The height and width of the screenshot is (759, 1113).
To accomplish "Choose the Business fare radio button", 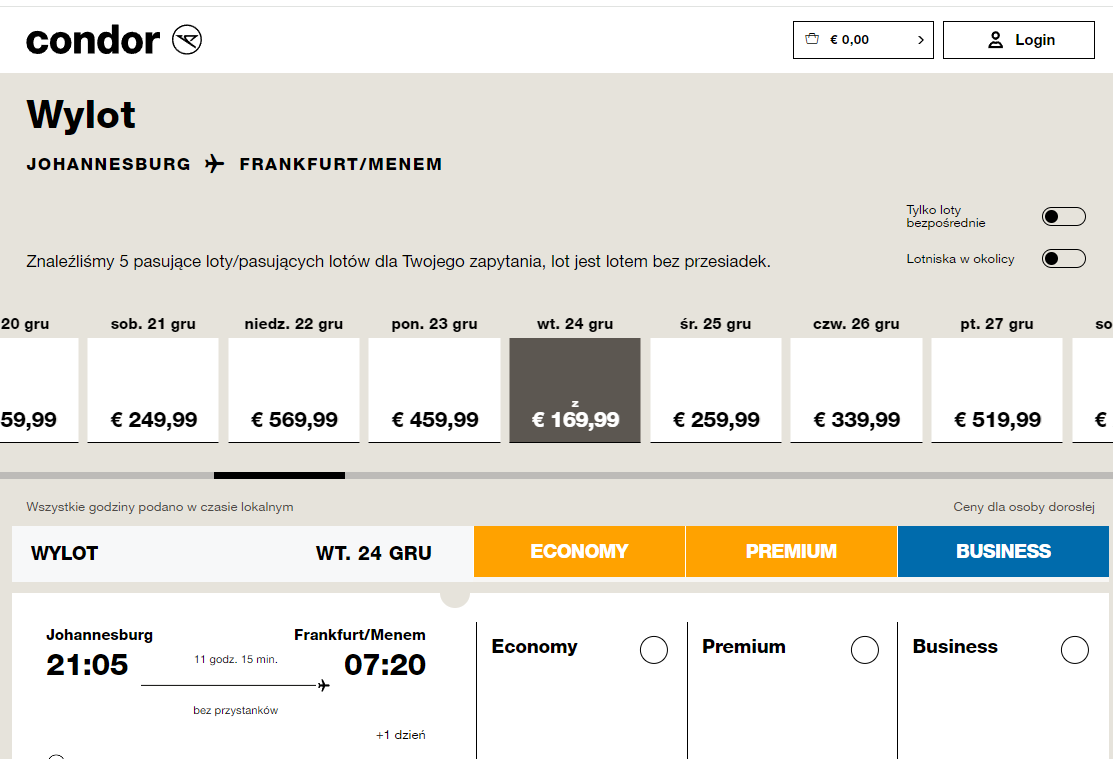I will click(1075, 650).
